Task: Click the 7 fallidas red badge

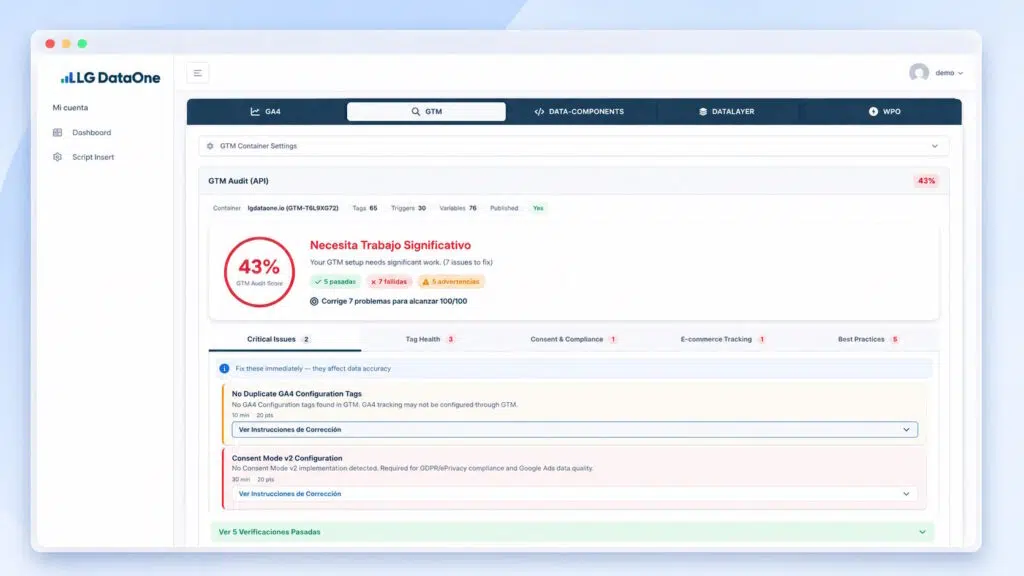Action: click(x=389, y=282)
